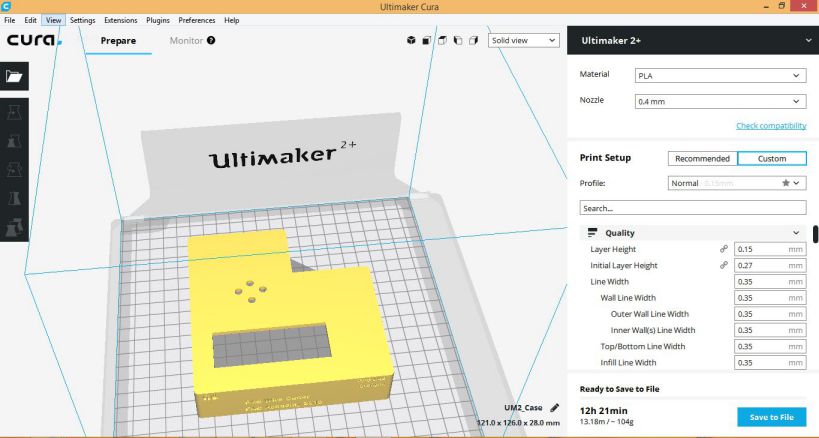Click the model dimensions 121.0 x 126.0 x 28.0 mm

(x=518, y=422)
